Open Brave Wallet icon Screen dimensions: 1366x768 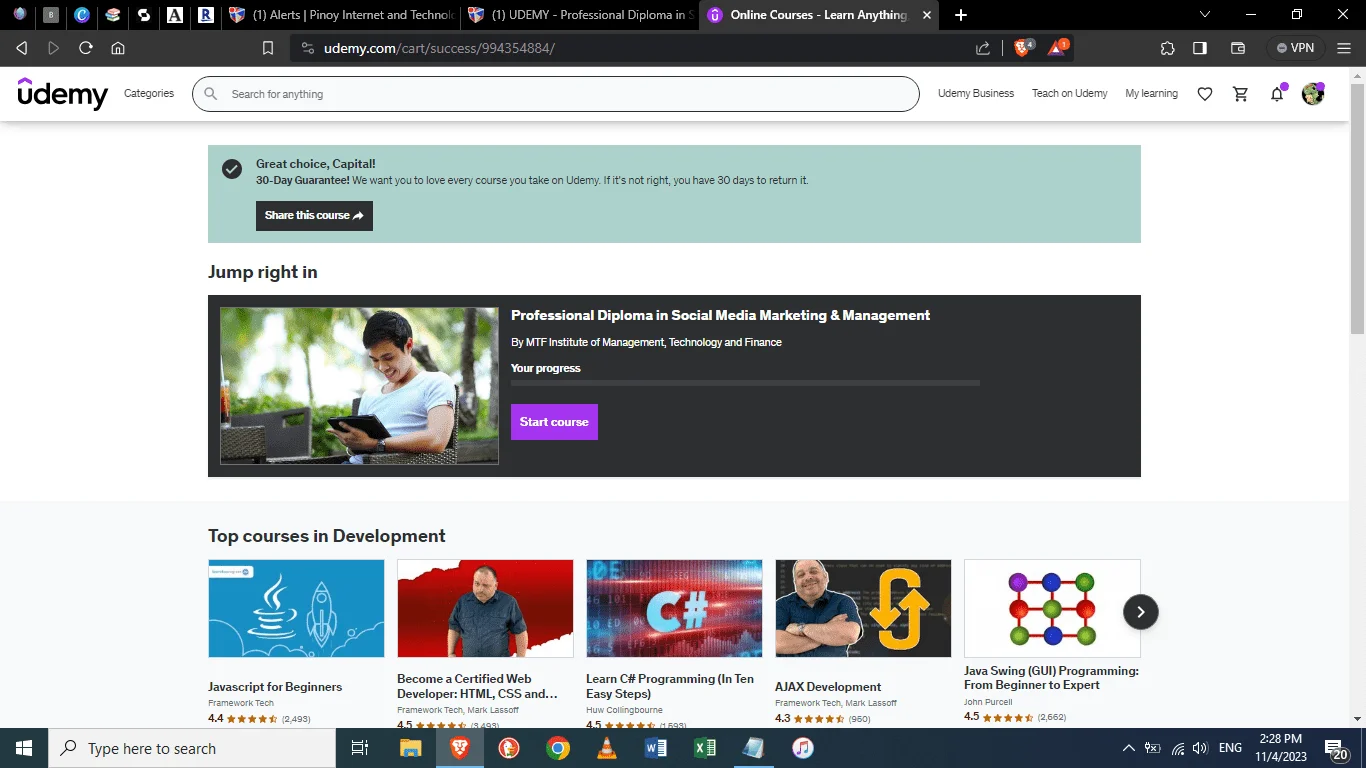(1237, 48)
